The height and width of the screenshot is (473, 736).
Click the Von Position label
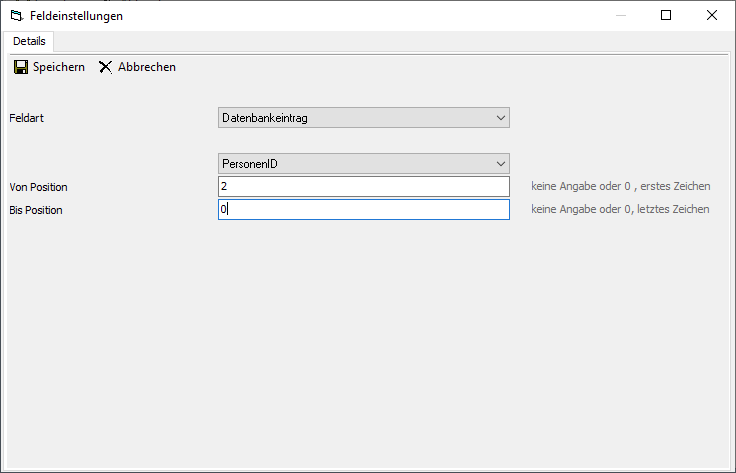pyautogui.click(x=38, y=187)
